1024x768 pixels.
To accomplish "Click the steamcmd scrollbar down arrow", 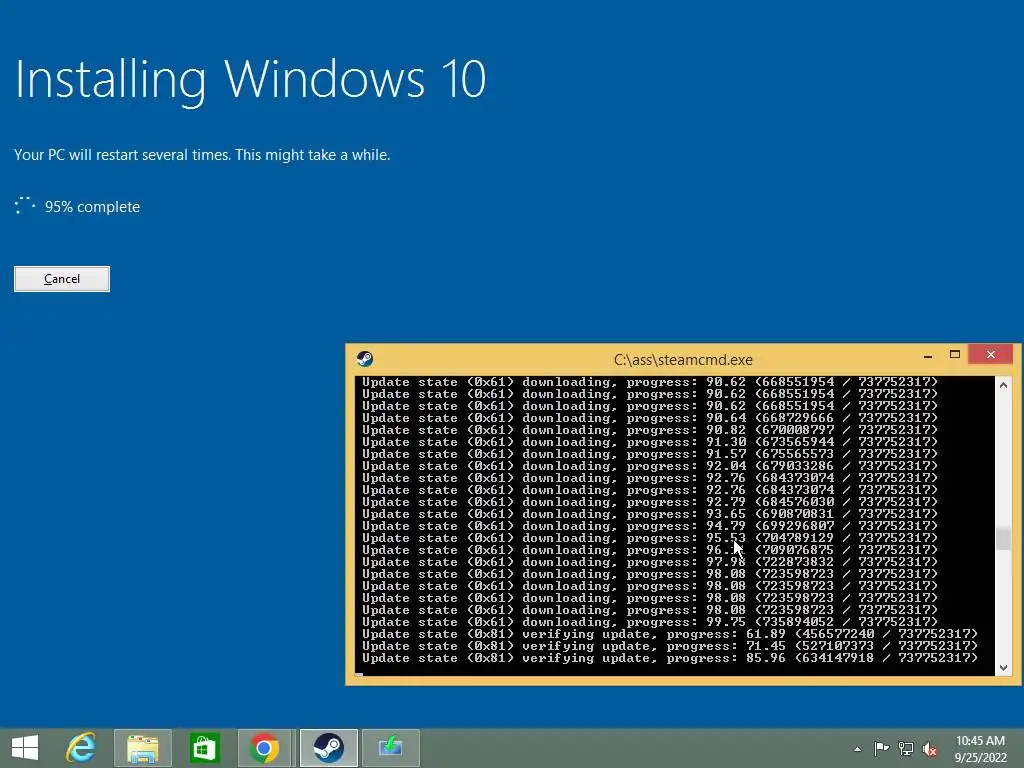I will [1004, 667].
